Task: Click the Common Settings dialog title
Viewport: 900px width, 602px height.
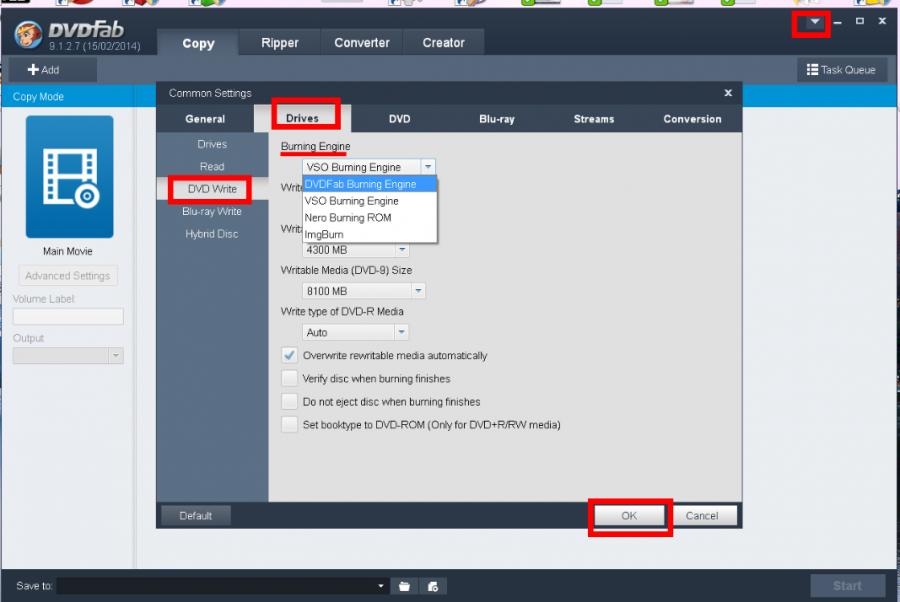Action: coord(210,93)
